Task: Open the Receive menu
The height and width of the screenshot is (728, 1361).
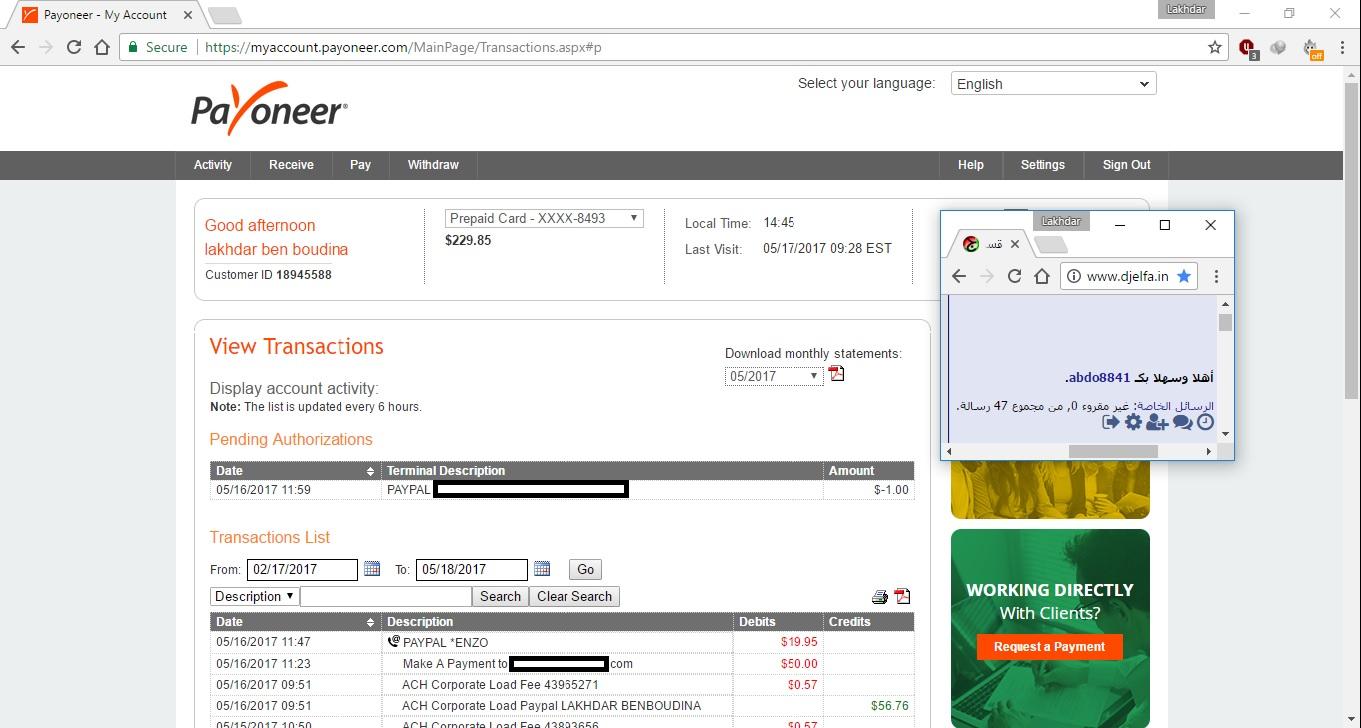Action: [x=291, y=165]
